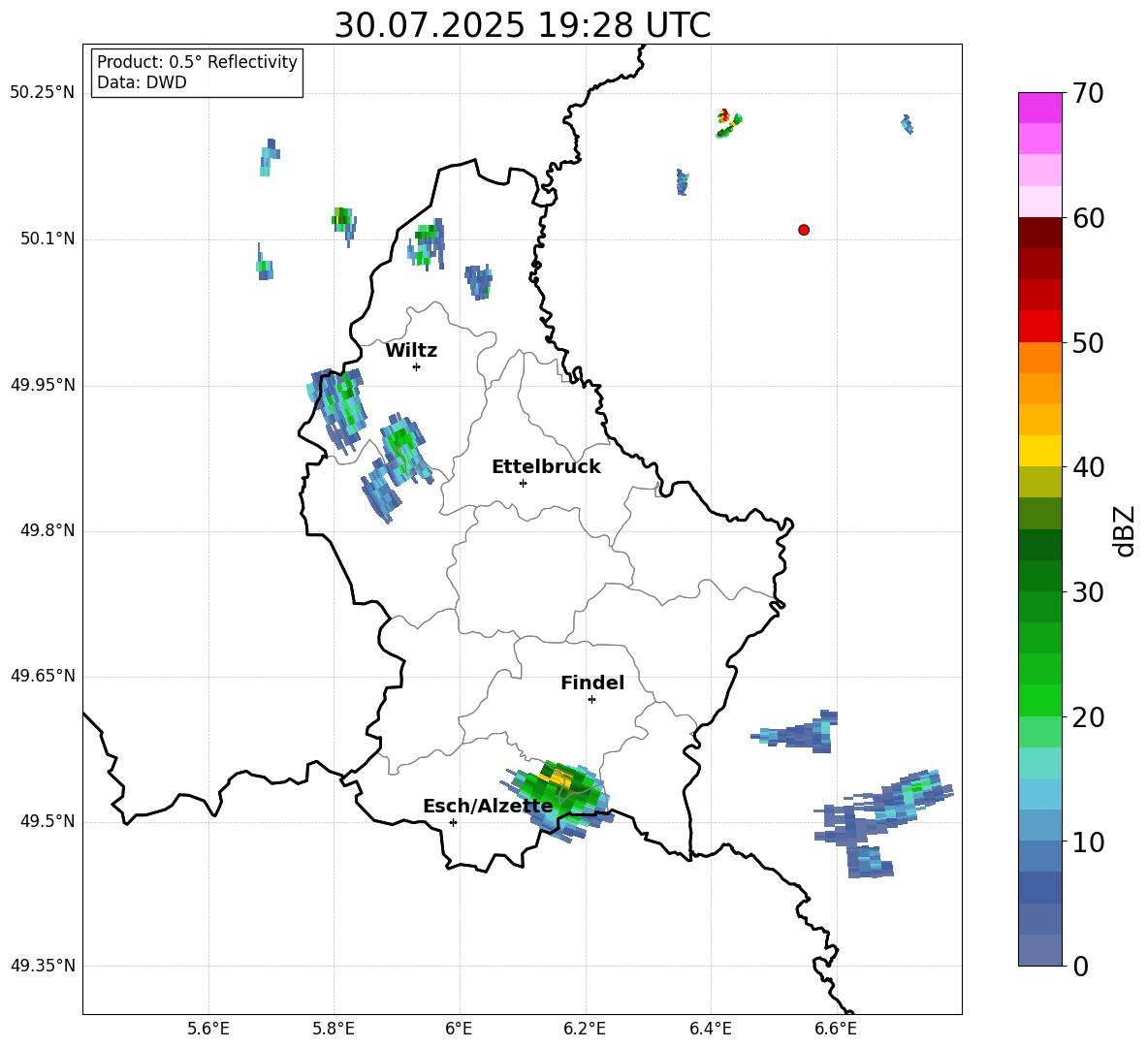Click the 49.8°N latitude label
Viewport: 1148px width, 1048px height.
[48, 530]
